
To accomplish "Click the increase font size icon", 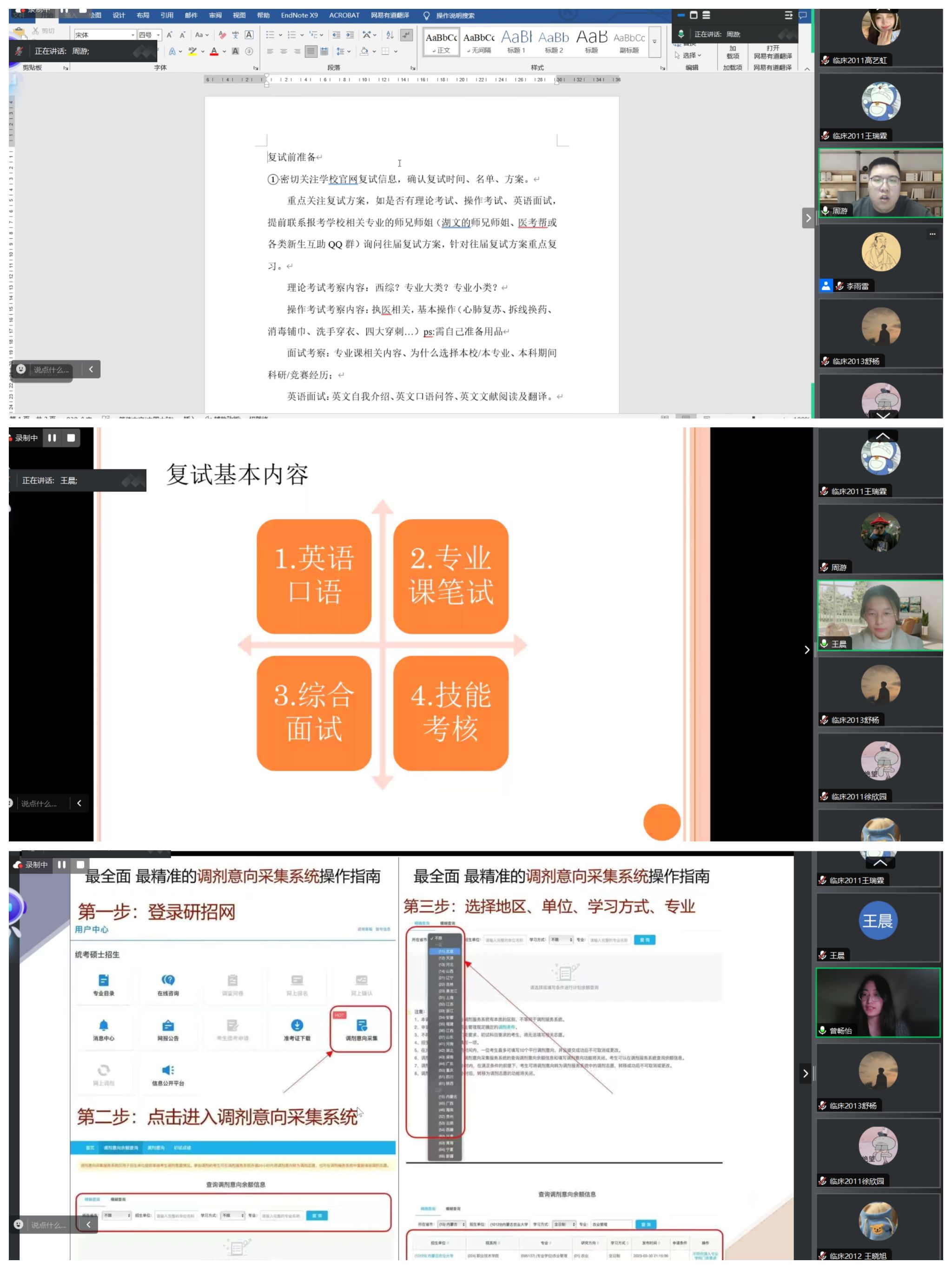I will click(169, 35).
